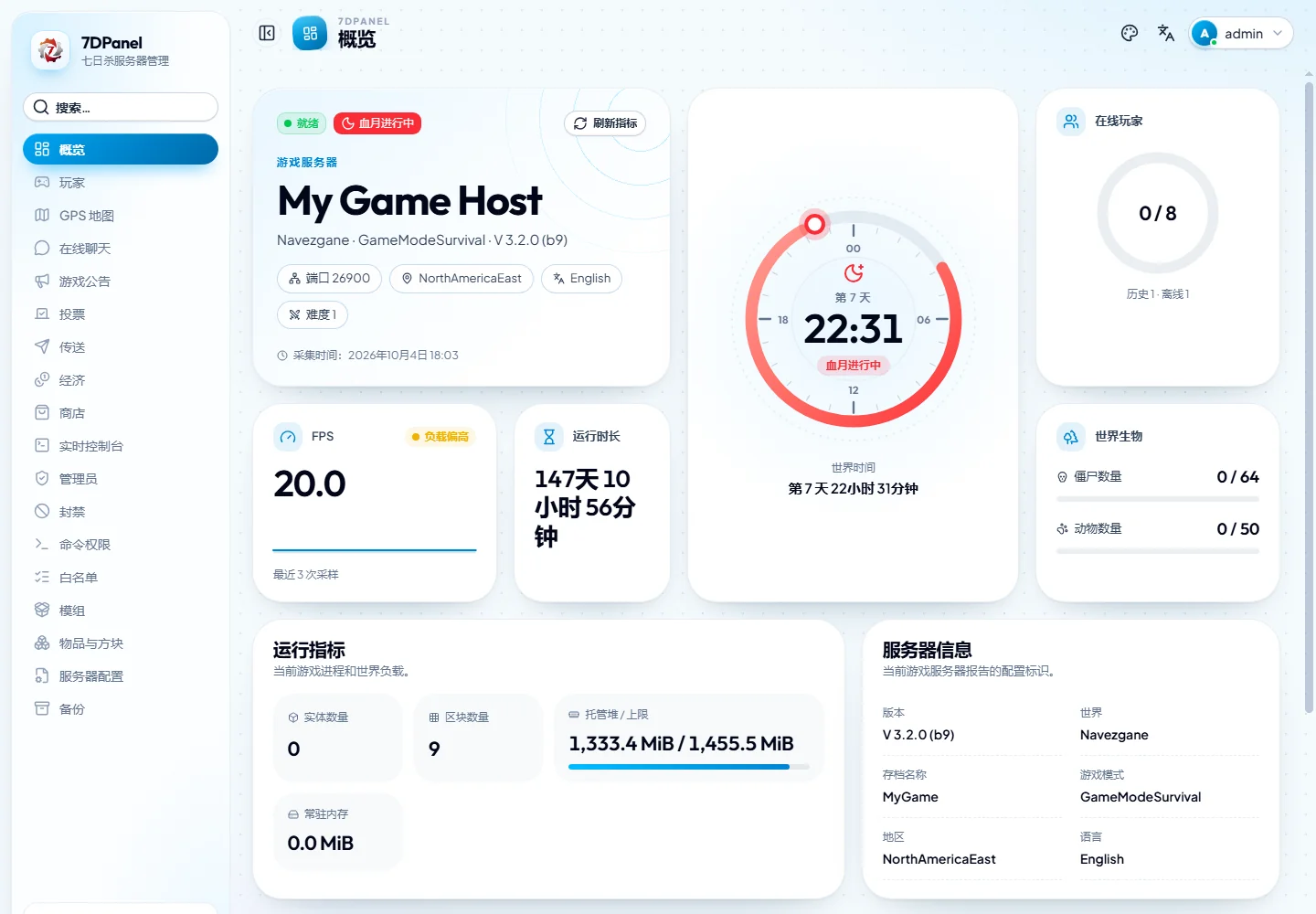Click the 难度 1 chip

[313, 315]
